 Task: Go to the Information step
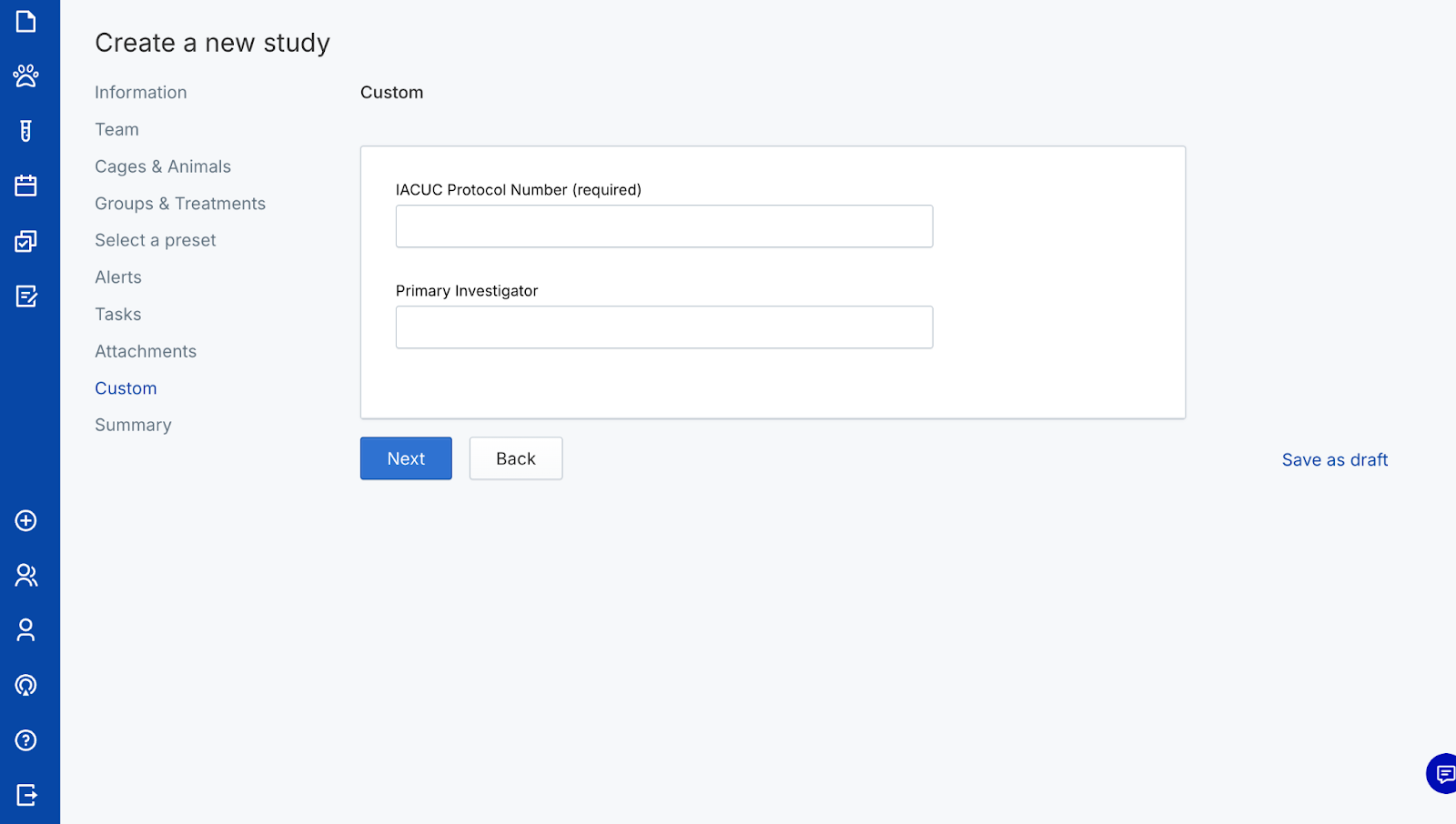140,93
